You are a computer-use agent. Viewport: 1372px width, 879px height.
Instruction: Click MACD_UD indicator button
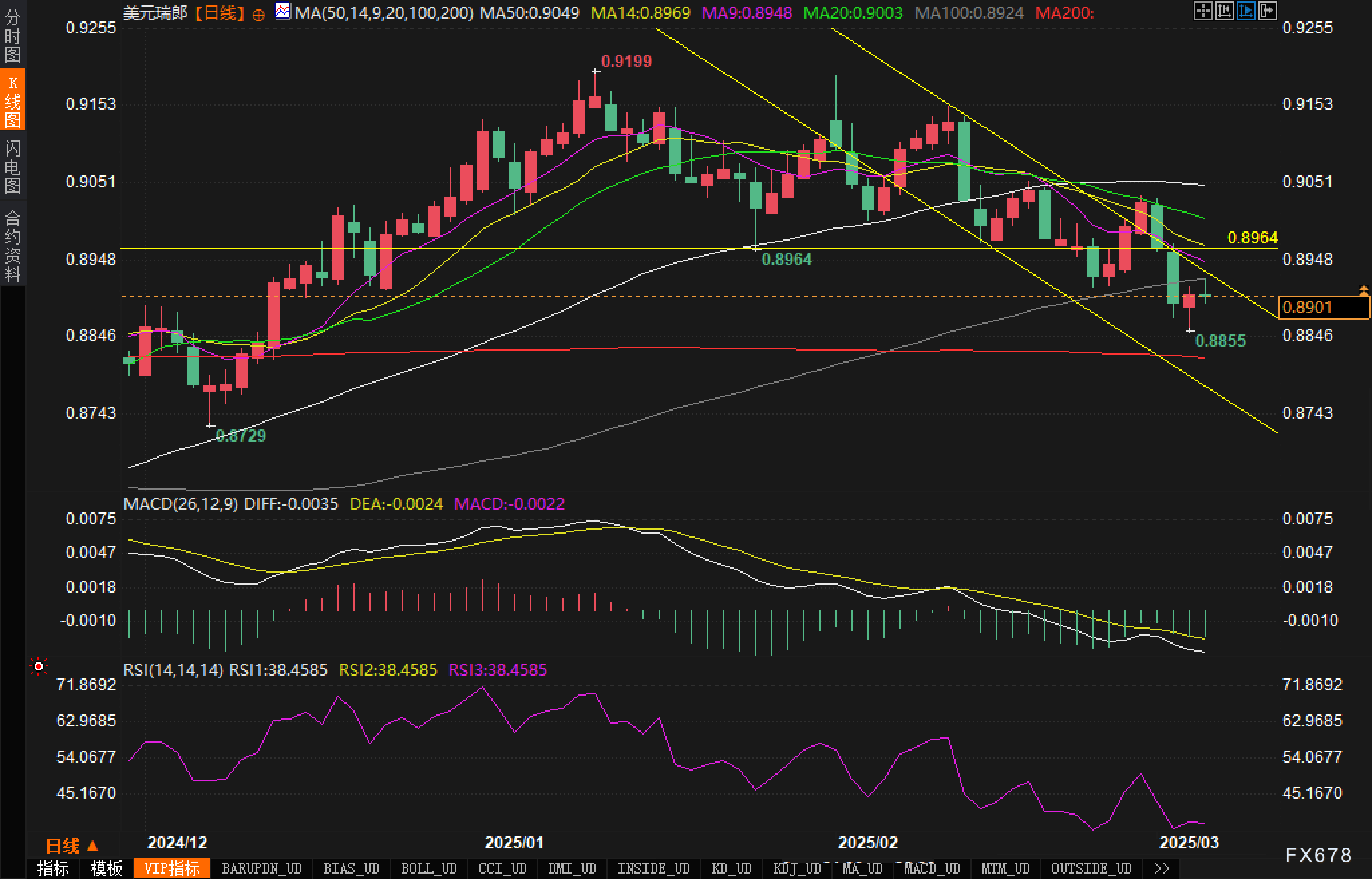(x=932, y=868)
